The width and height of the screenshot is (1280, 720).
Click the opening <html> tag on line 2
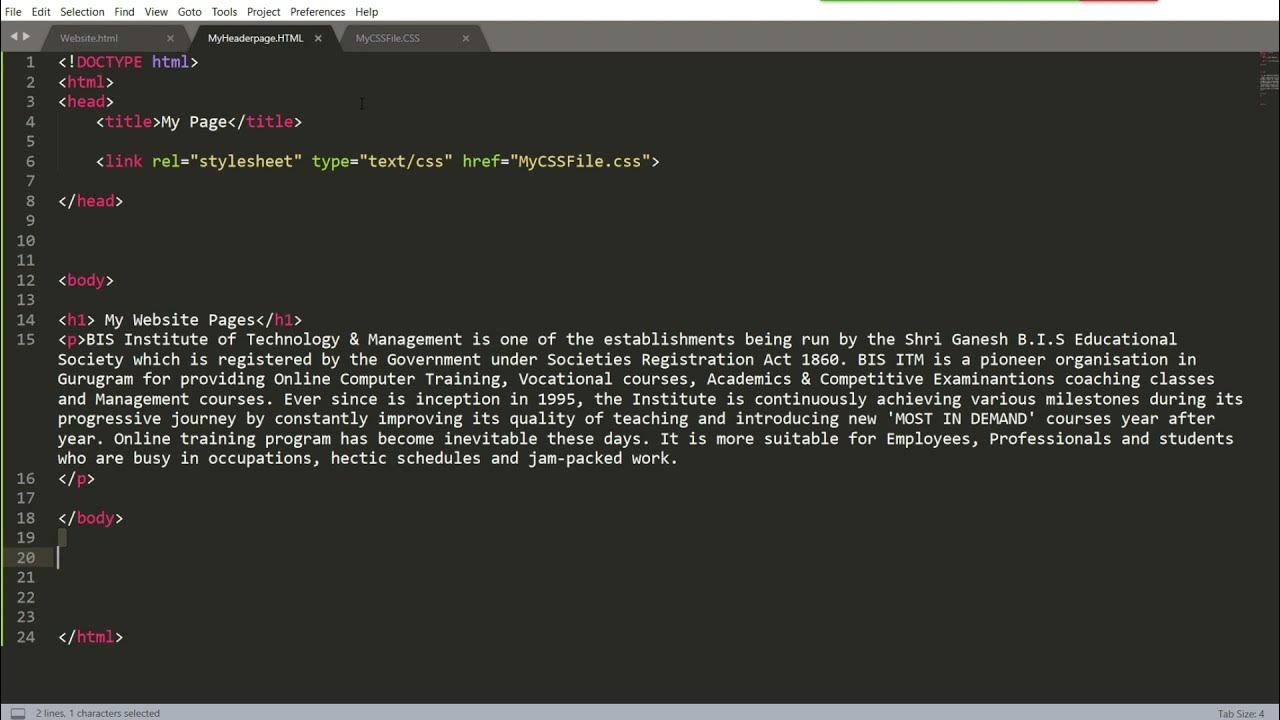[86, 82]
